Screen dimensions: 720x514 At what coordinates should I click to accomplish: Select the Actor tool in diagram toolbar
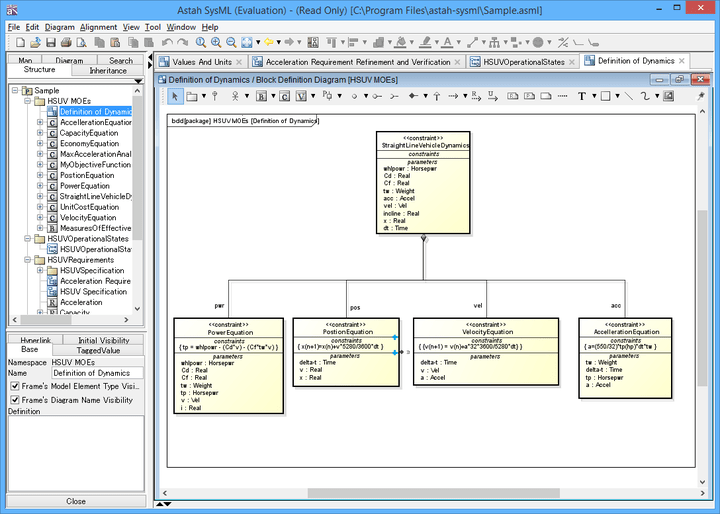236,96
